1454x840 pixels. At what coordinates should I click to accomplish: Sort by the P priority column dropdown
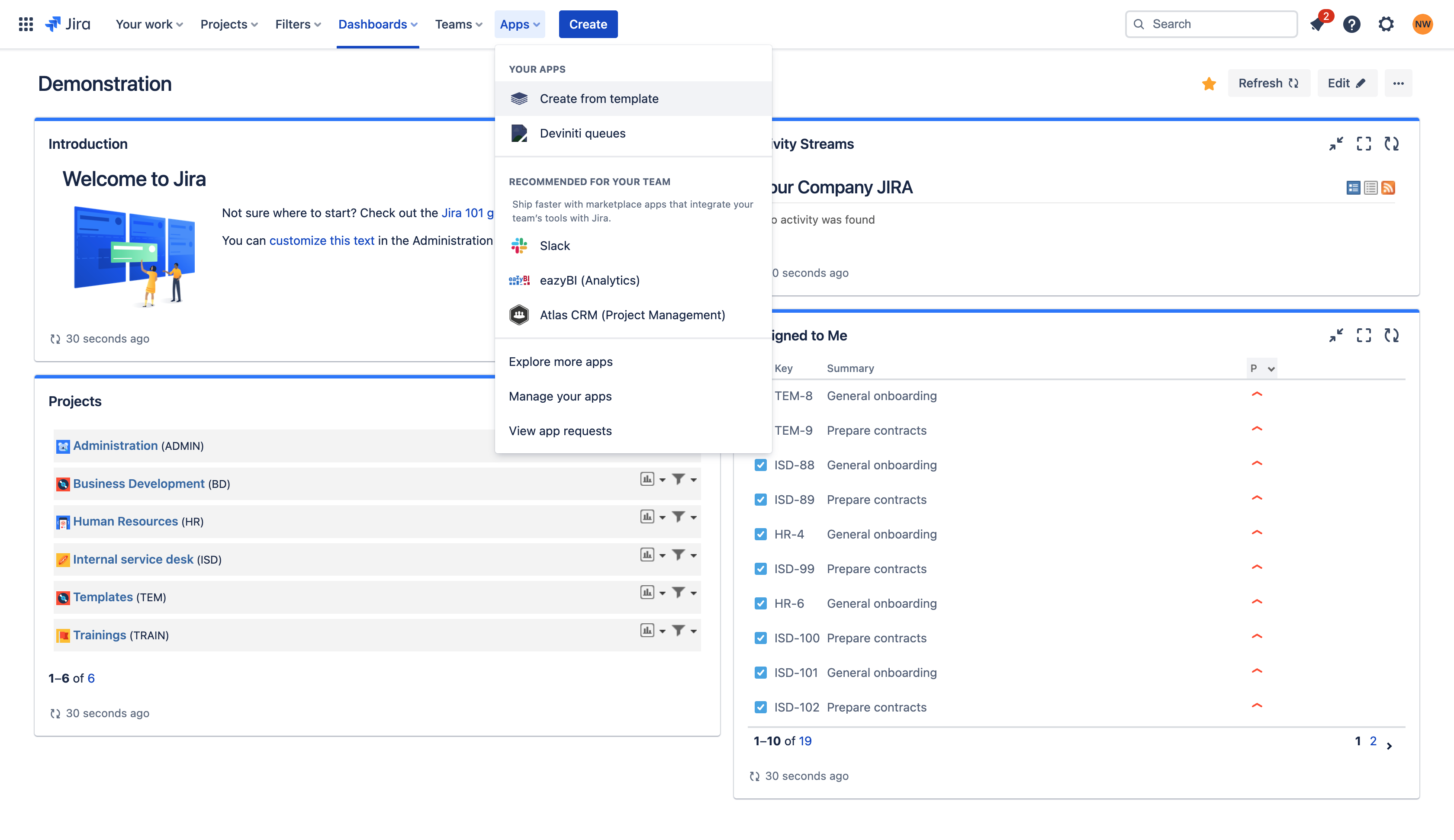pos(1262,368)
